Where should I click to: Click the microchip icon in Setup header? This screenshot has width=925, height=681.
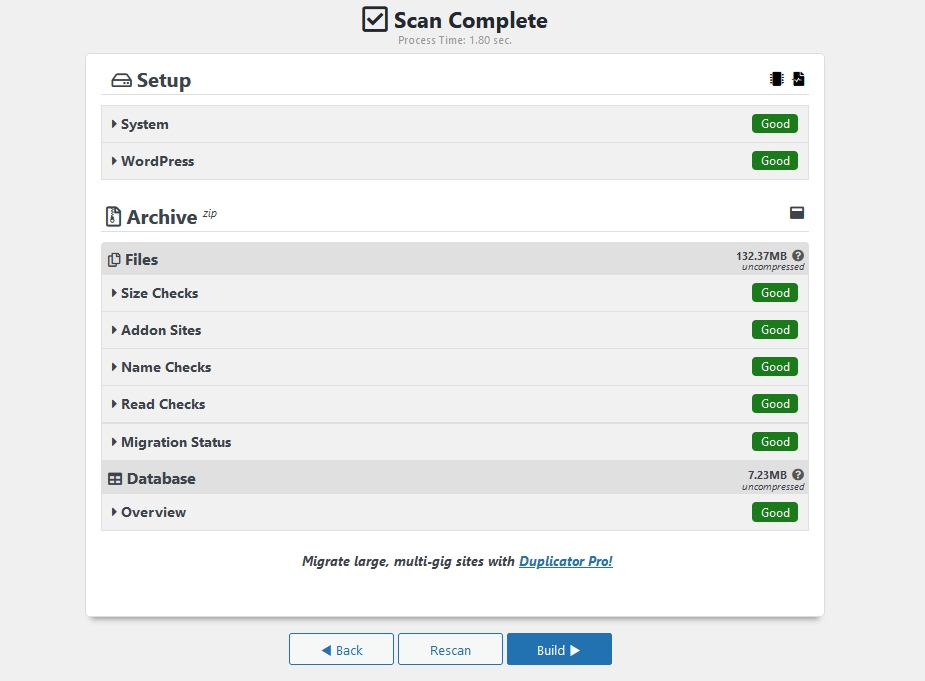[777, 79]
